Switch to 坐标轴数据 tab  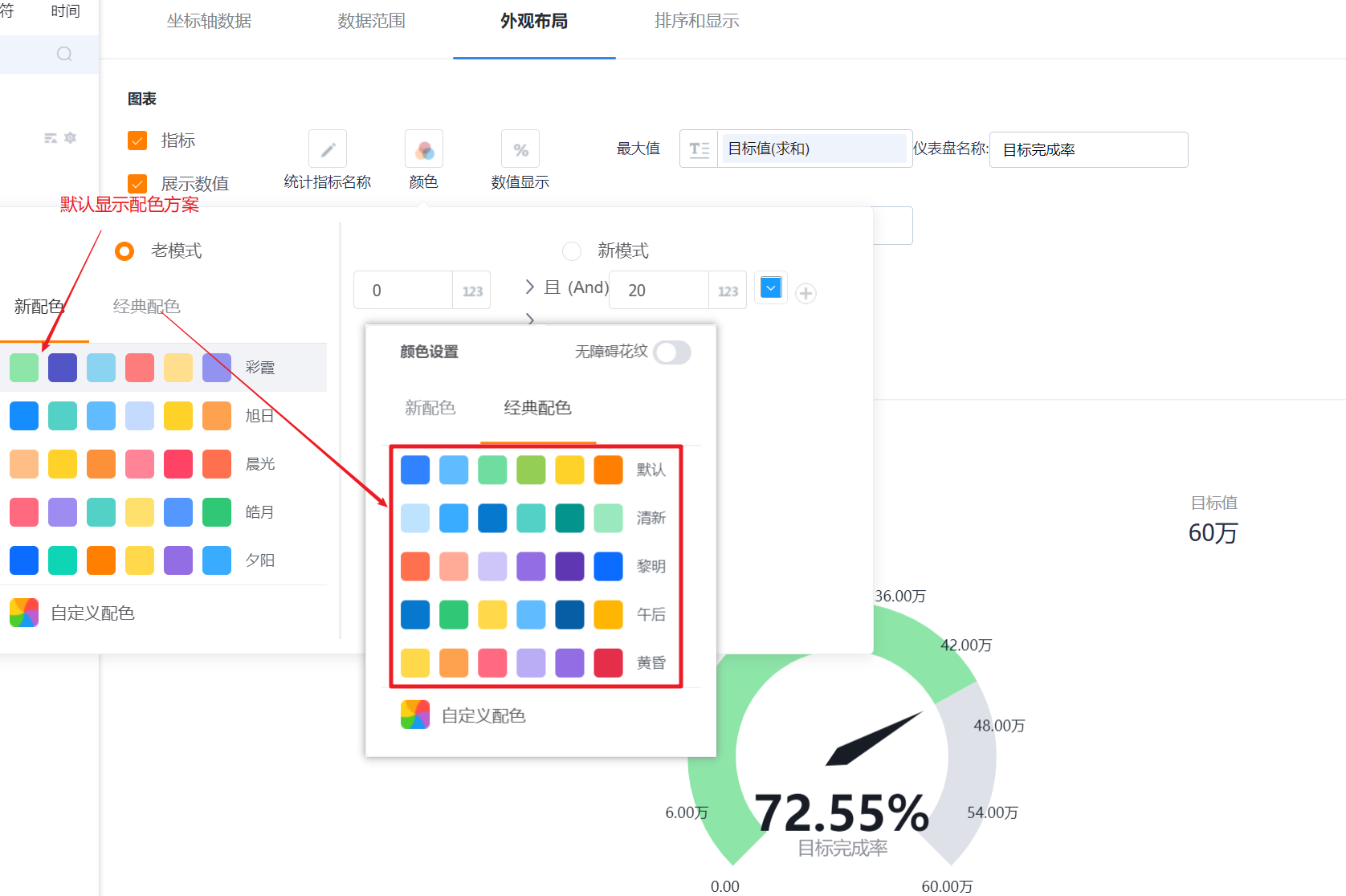209,21
